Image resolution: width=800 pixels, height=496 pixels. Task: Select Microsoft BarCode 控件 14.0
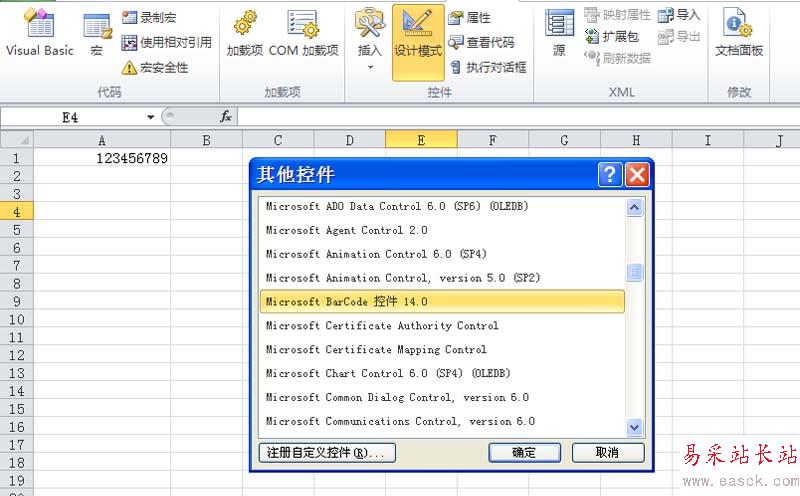click(442, 302)
